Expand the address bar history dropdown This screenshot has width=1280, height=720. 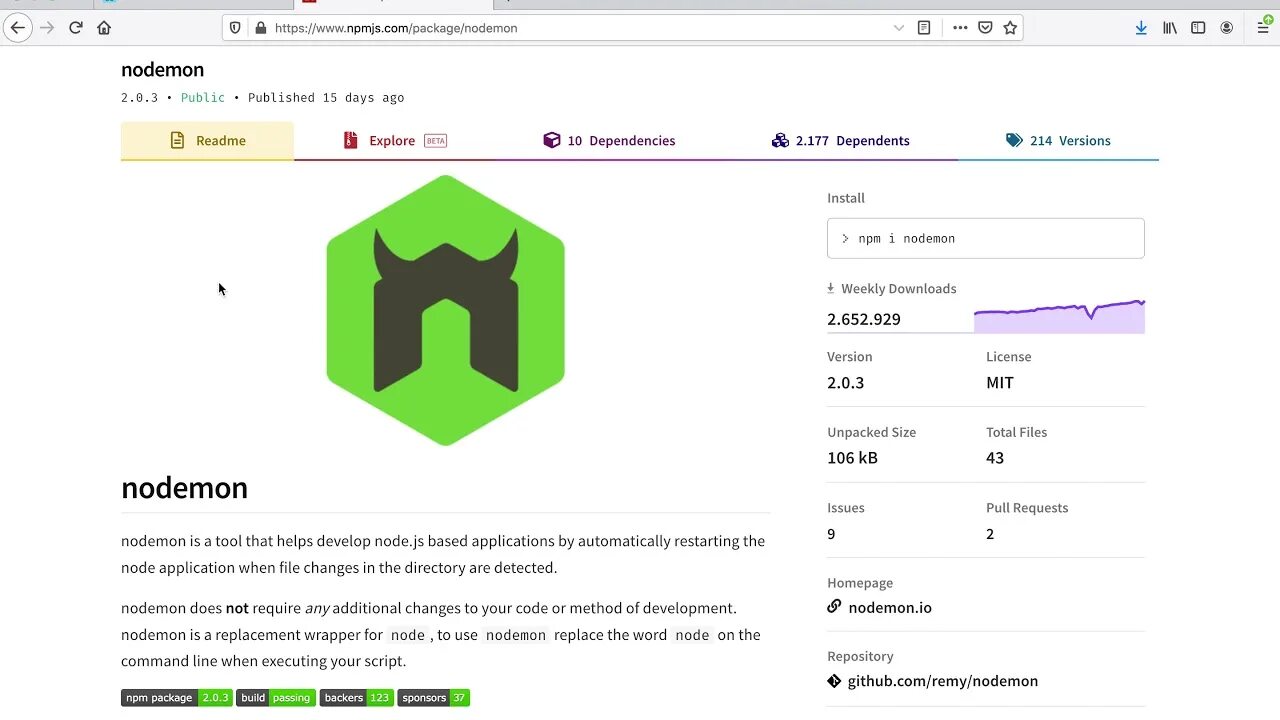click(899, 28)
